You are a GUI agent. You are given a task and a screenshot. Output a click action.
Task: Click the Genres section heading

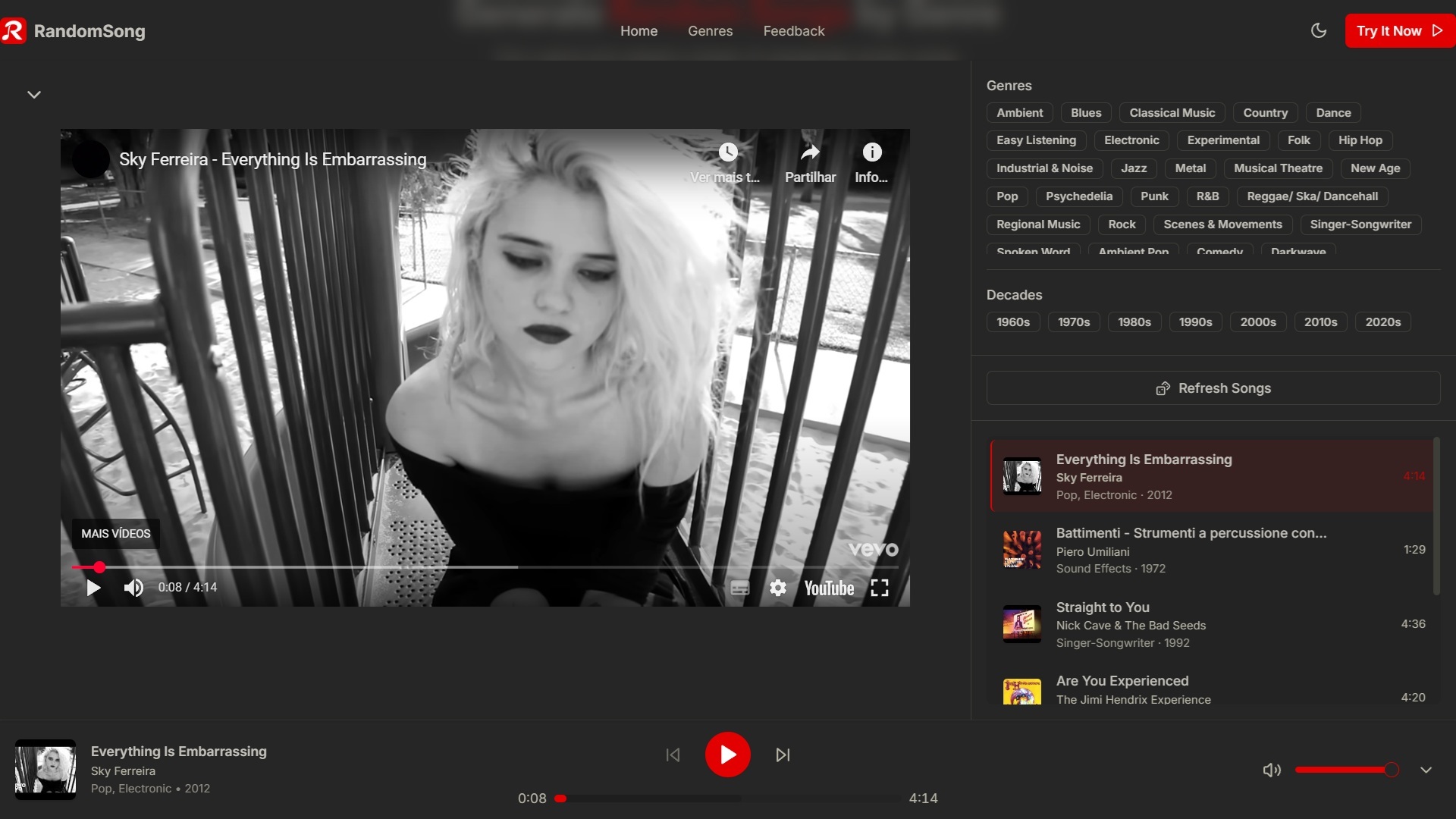click(x=1009, y=86)
